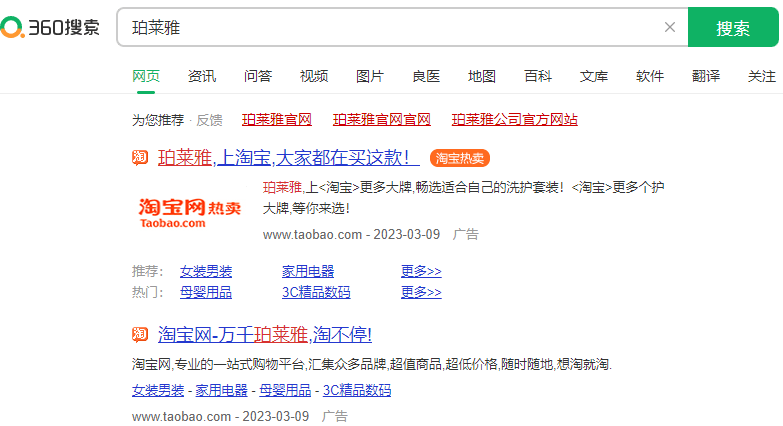Click the 反馈 feedback link

[209, 120]
